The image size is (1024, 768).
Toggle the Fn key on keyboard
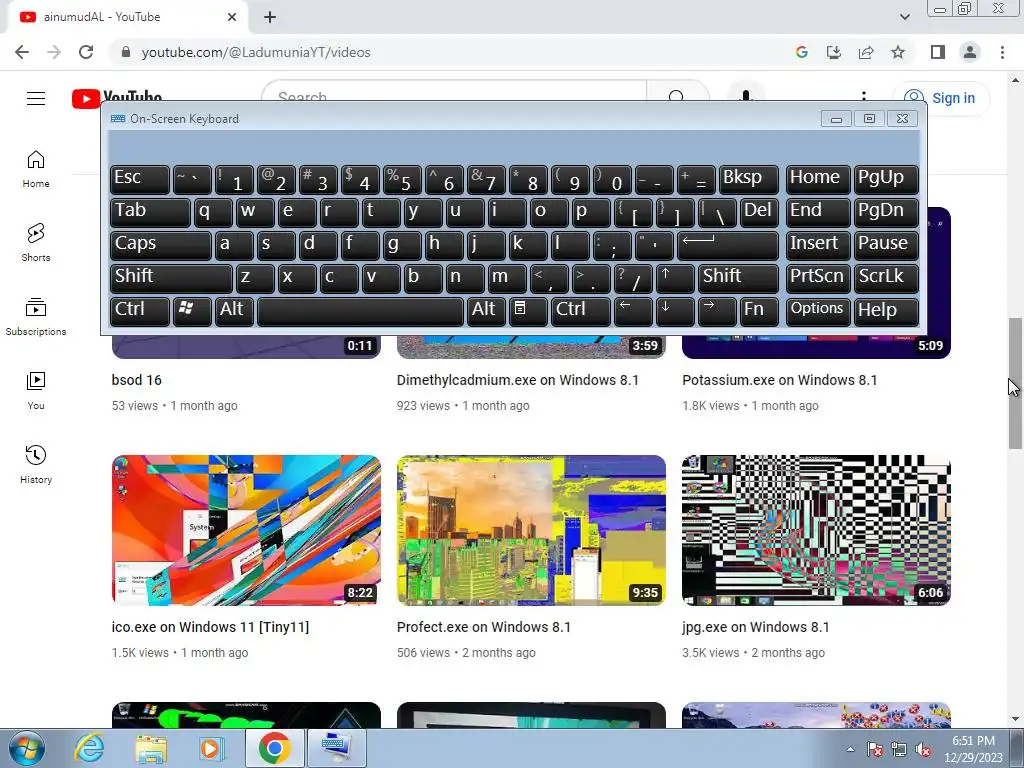(759, 310)
